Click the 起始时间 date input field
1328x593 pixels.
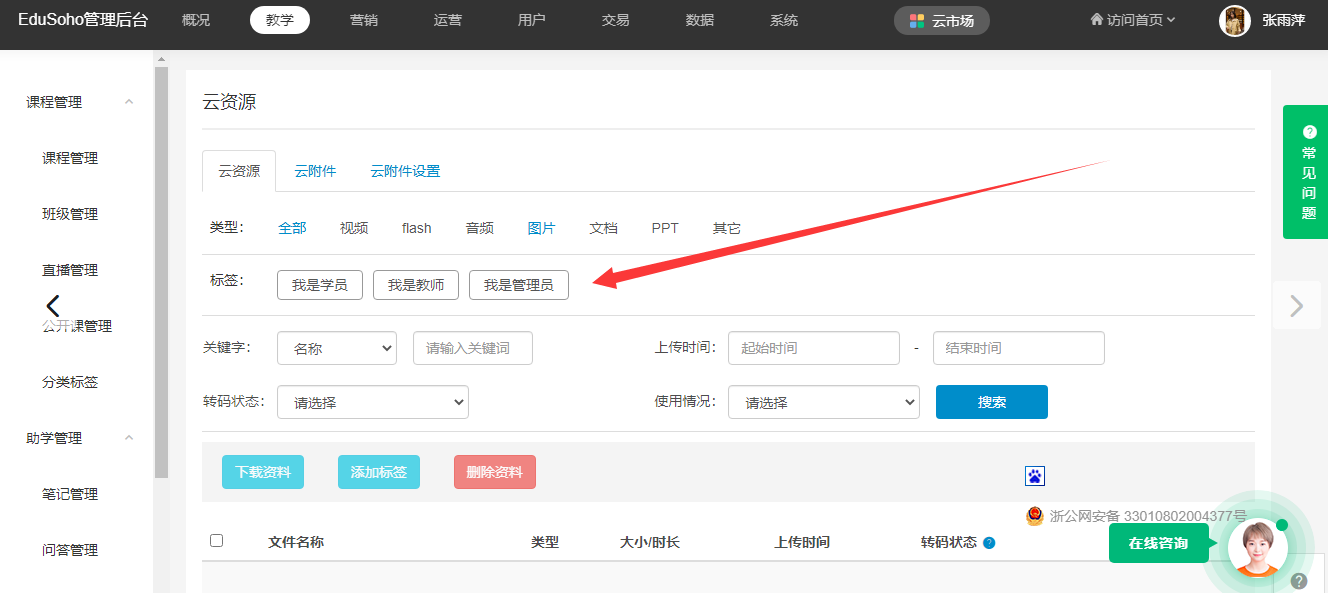813,348
